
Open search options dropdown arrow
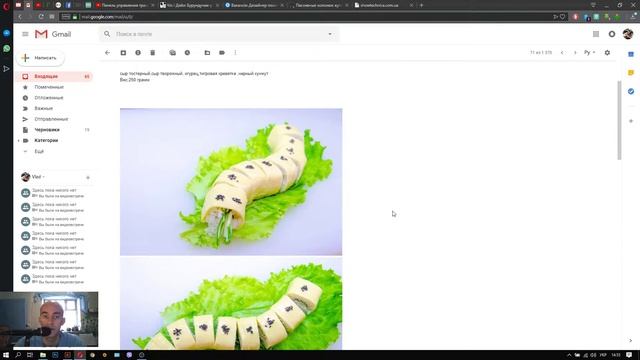[330, 34]
